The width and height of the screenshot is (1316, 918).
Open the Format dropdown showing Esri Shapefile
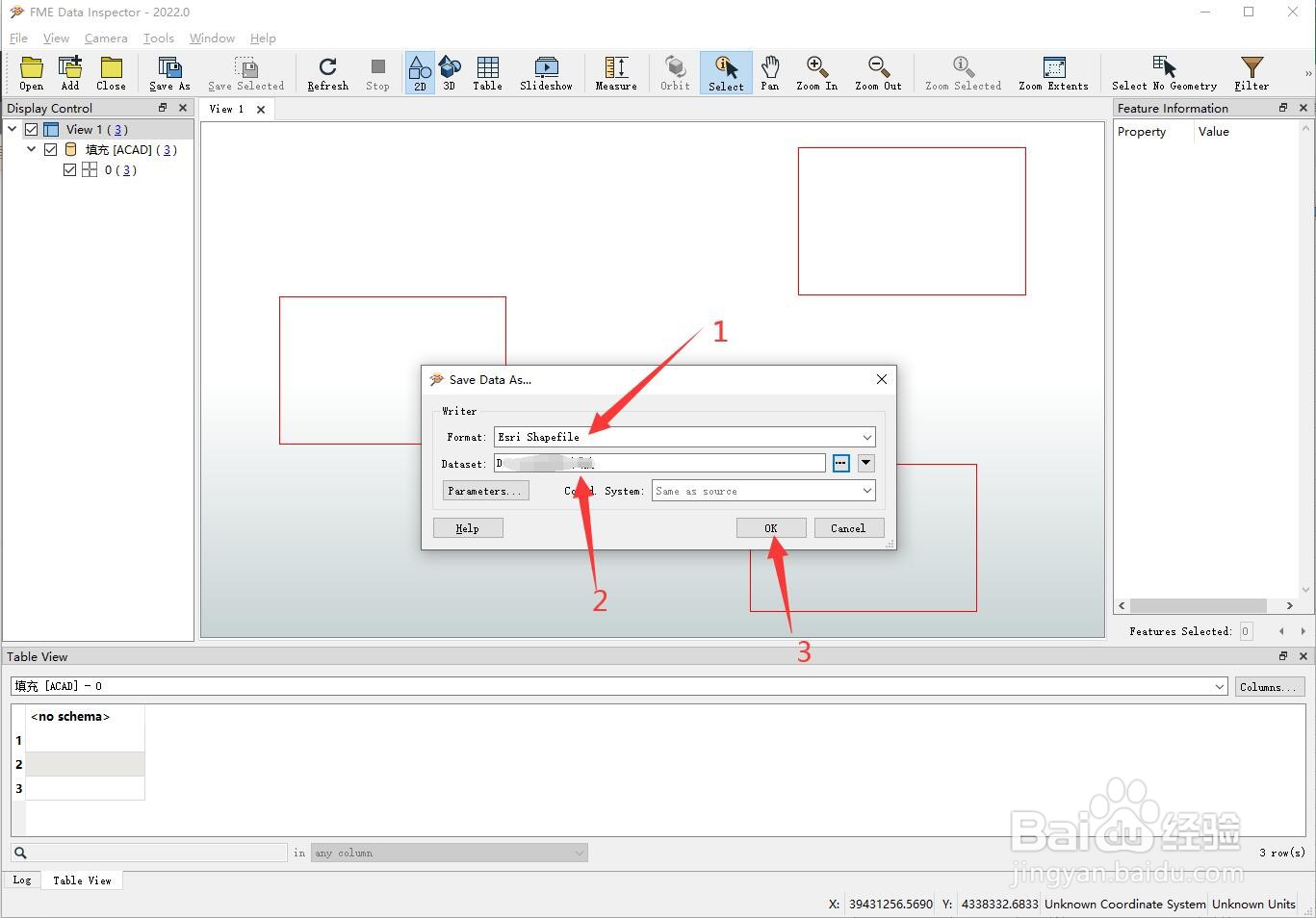click(684, 437)
